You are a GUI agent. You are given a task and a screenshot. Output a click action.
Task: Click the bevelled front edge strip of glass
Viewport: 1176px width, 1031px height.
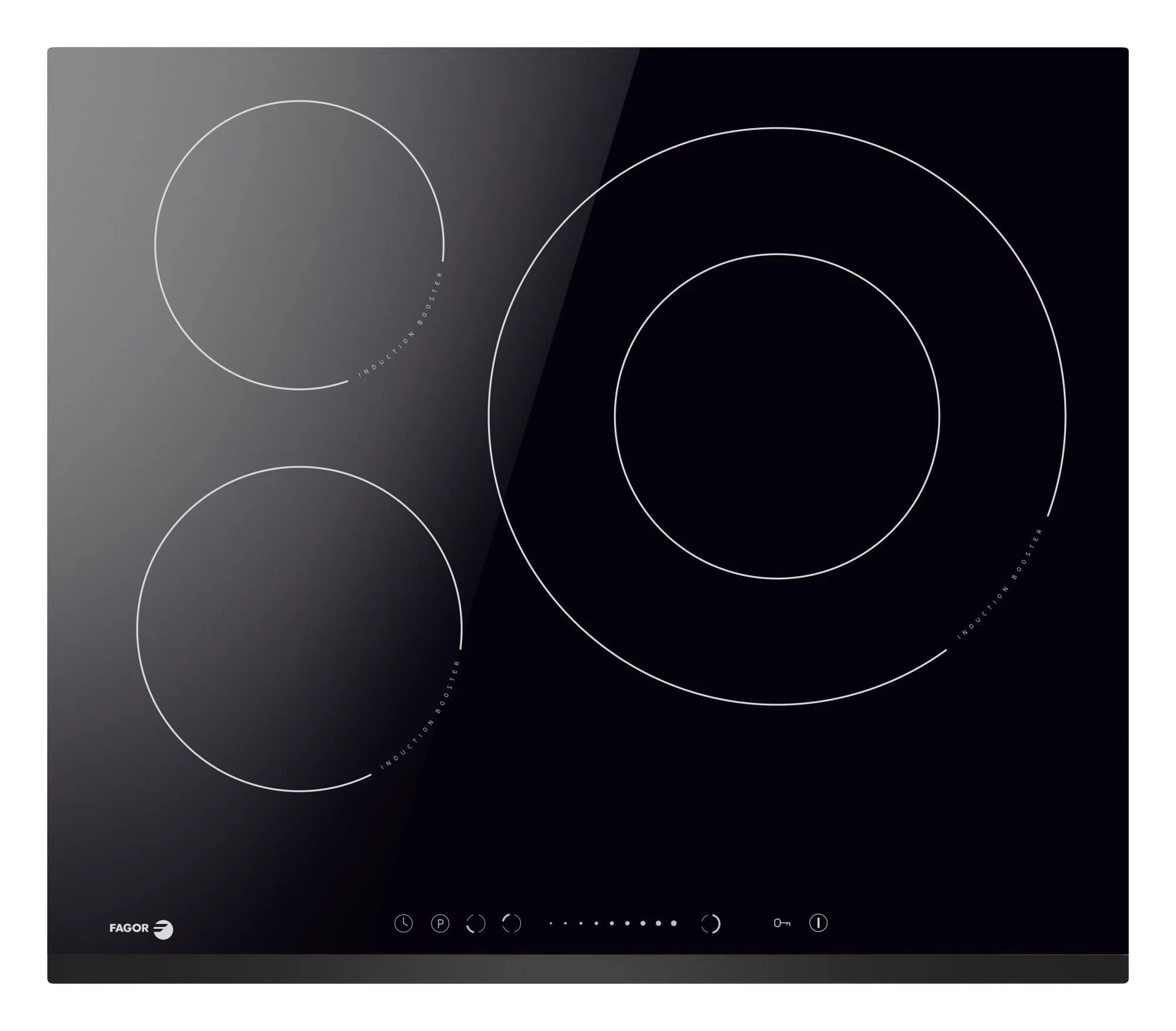point(588,968)
